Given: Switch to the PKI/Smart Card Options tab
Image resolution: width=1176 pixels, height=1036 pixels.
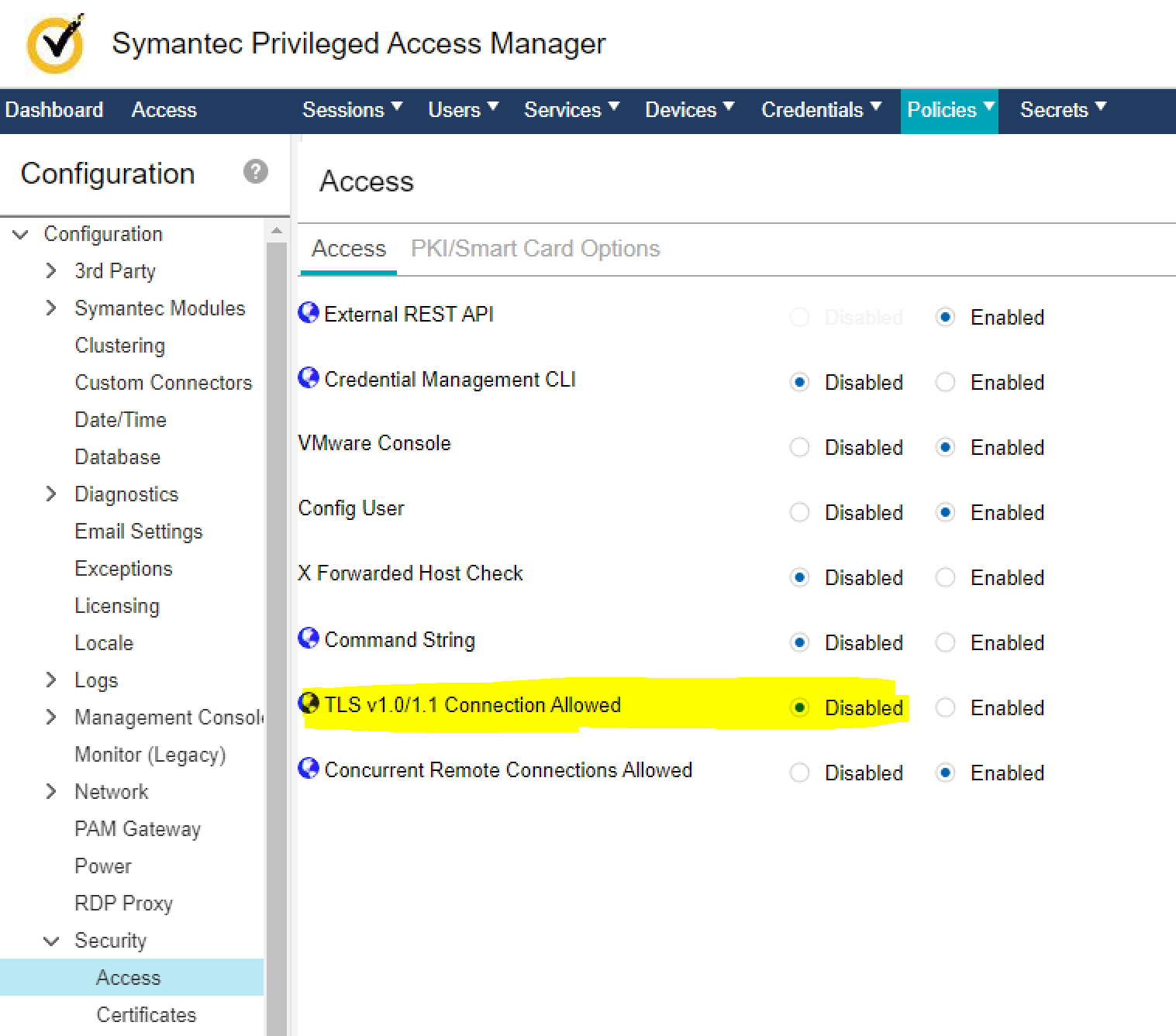Looking at the screenshot, I should (x=535, y=249).
